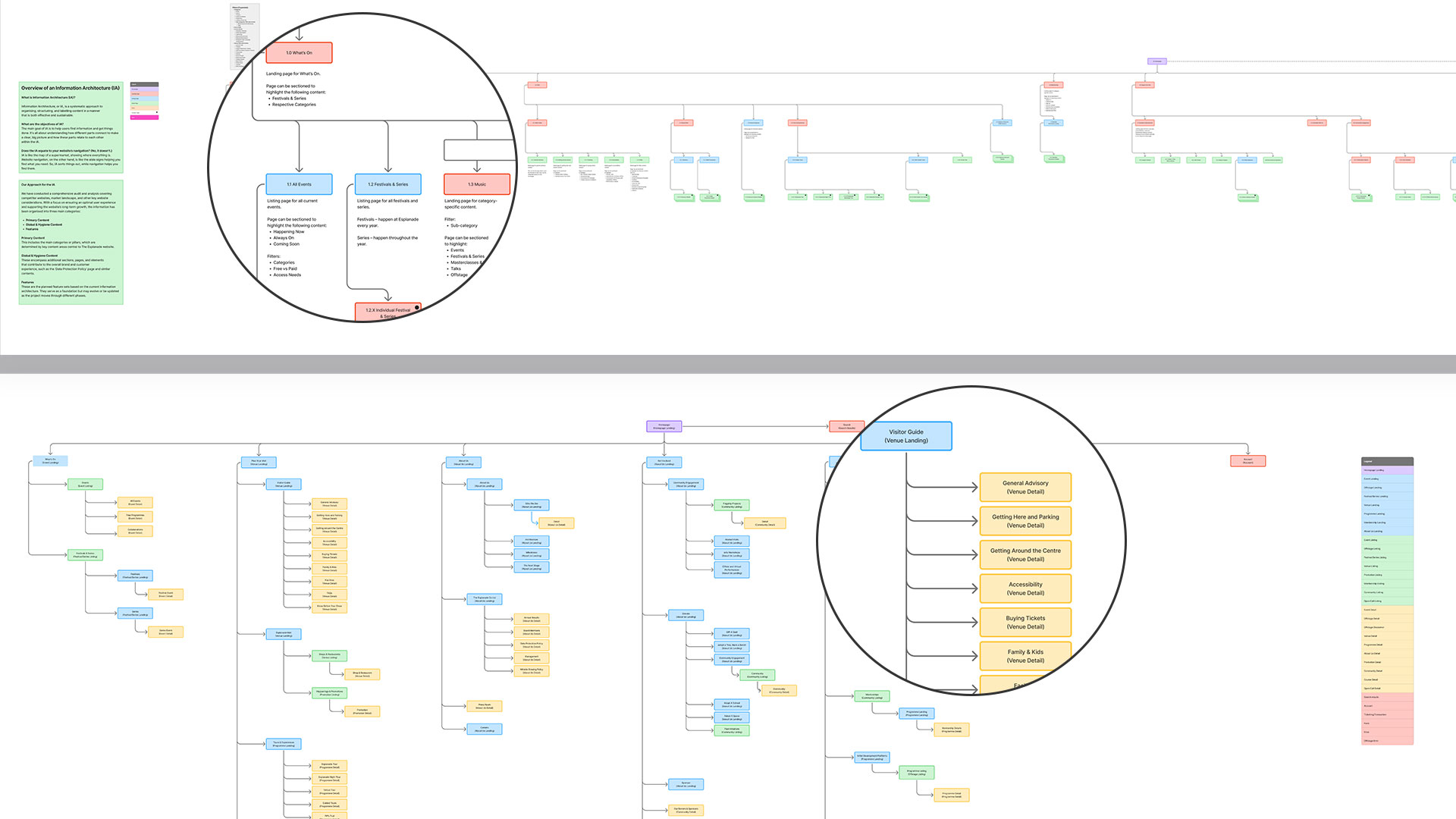This screenshot has width=1456, height=819.
Task: Select the purple 'Homepage' node in lower sitemap
Action: 664,427
